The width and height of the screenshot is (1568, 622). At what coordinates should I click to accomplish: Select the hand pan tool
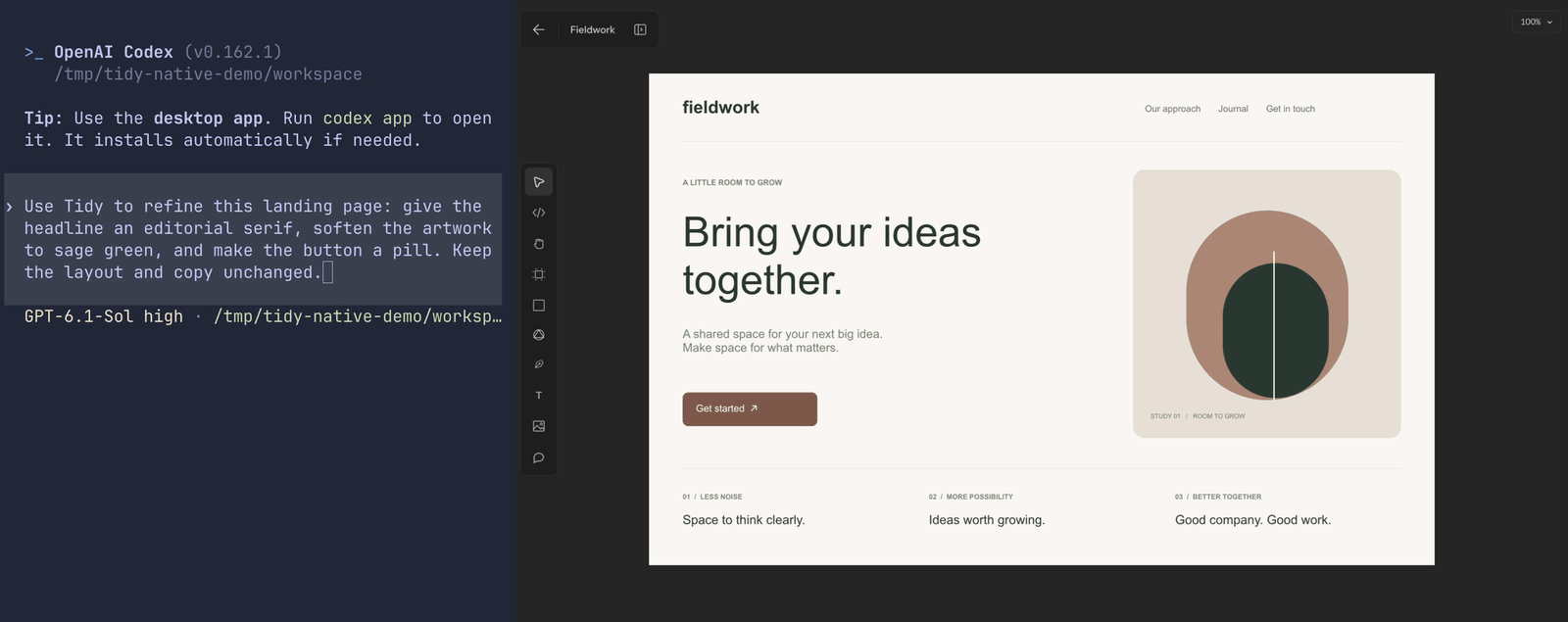point(538,244)
